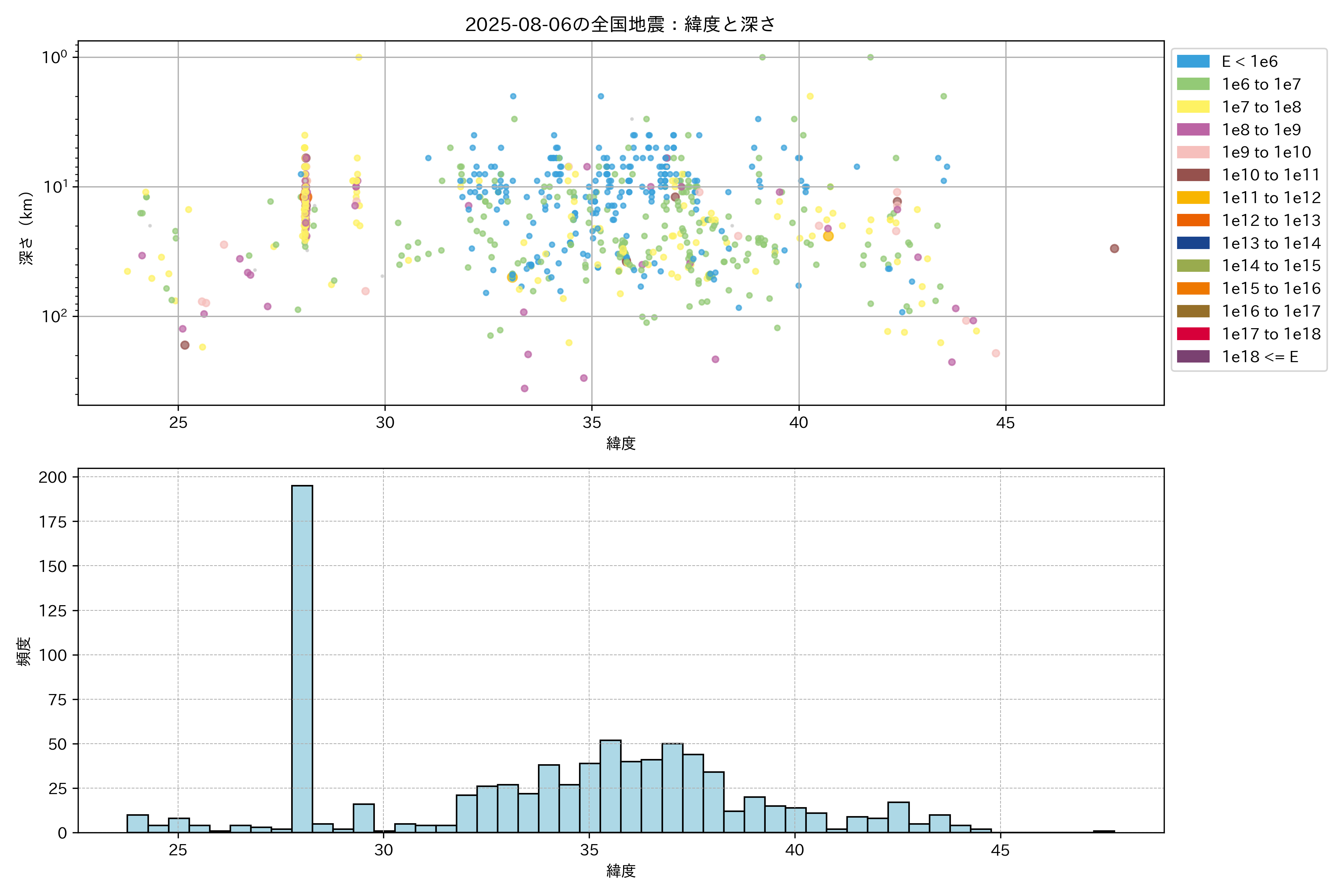Click the red 1e17 to 1e18 legend swatch
This screenshot has width=1344, height=896.
(1193, 334)
